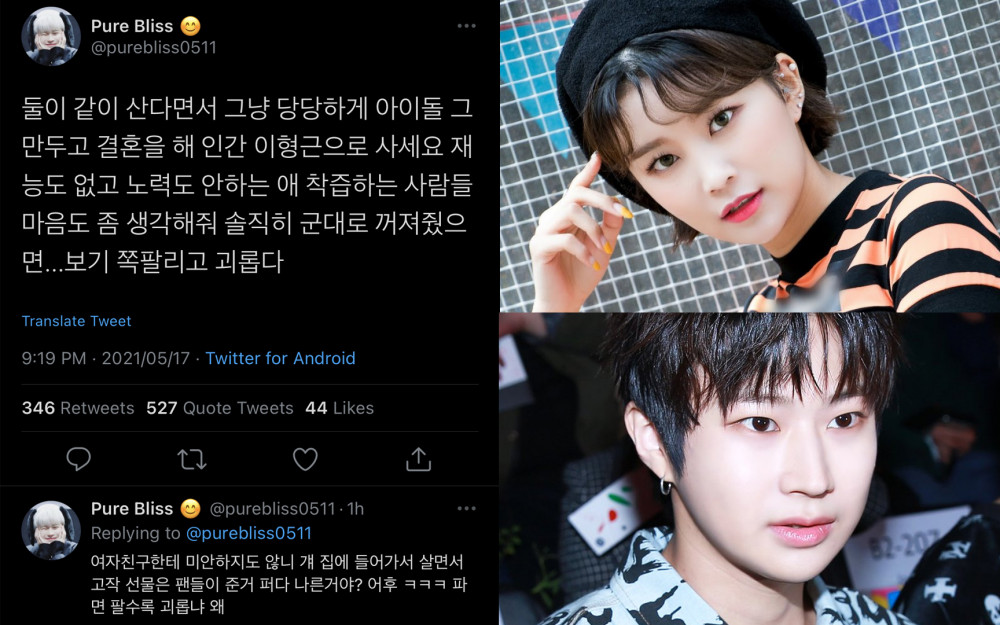Open photo of person with hoop earring
1000x625 pixels.
pos(750,469)
